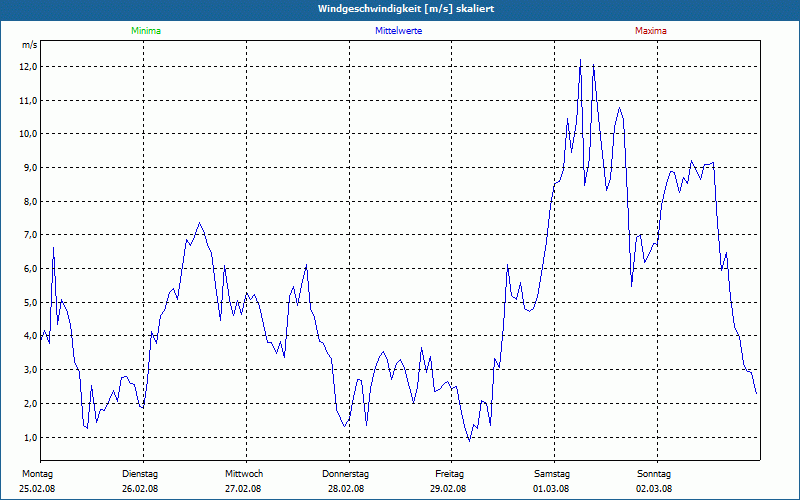Click the 8,0 y-axis value
The image size is (800, 500).
[30, 202]
